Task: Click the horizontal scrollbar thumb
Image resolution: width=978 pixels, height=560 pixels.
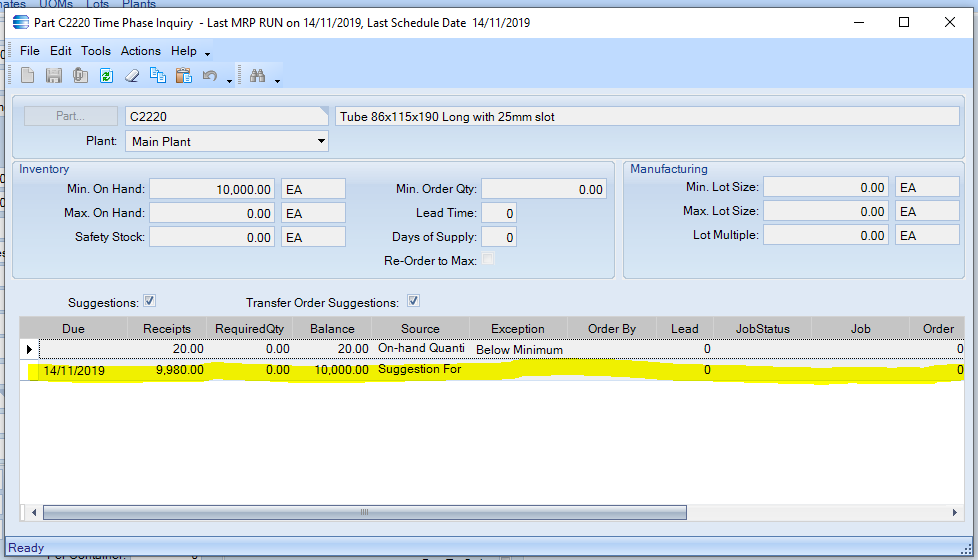Action: (365, 513)
